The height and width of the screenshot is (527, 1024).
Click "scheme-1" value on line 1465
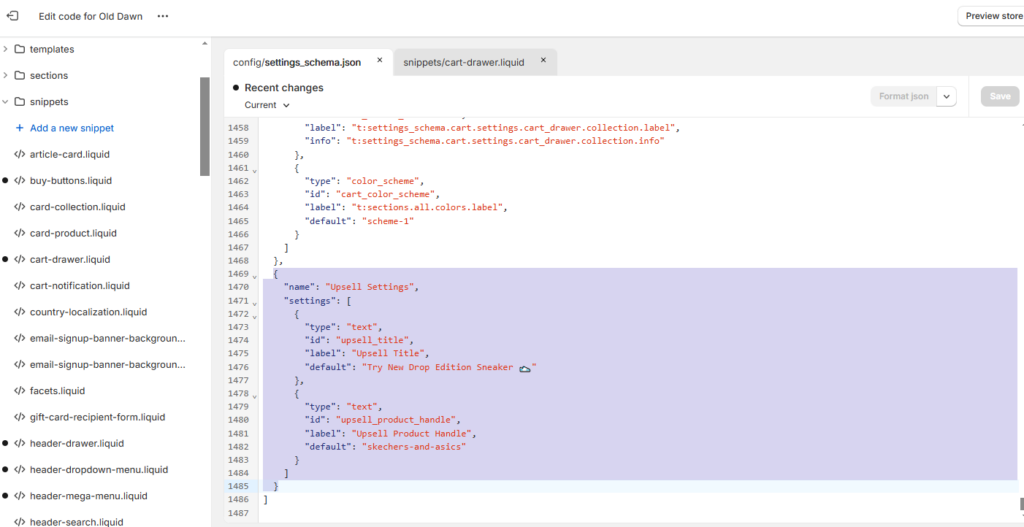tap(388, 221)
